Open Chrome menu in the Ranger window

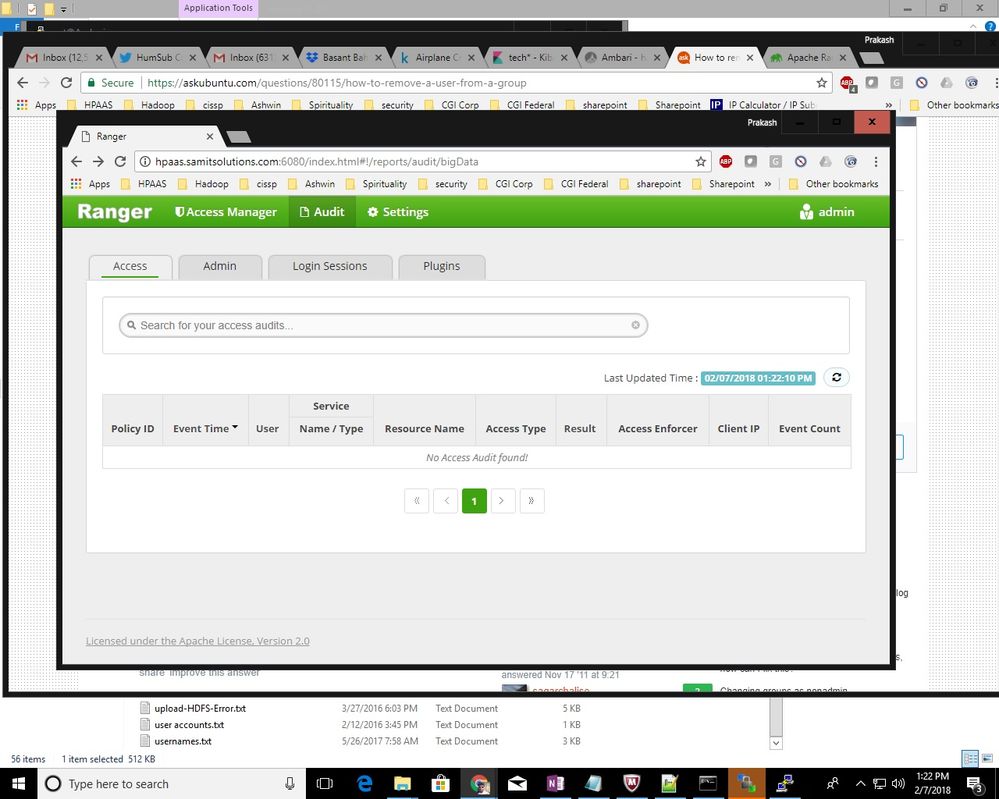tap(876, 161)
